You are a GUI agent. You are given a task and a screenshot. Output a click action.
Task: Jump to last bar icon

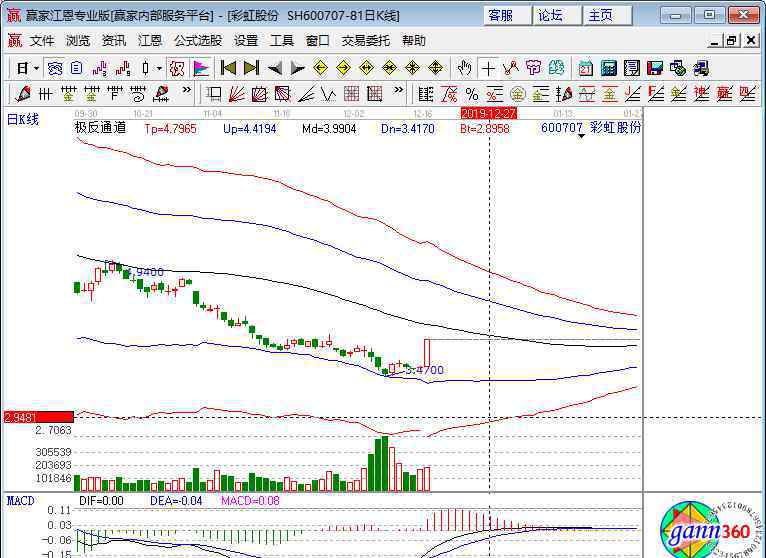[x=251, y=68]
